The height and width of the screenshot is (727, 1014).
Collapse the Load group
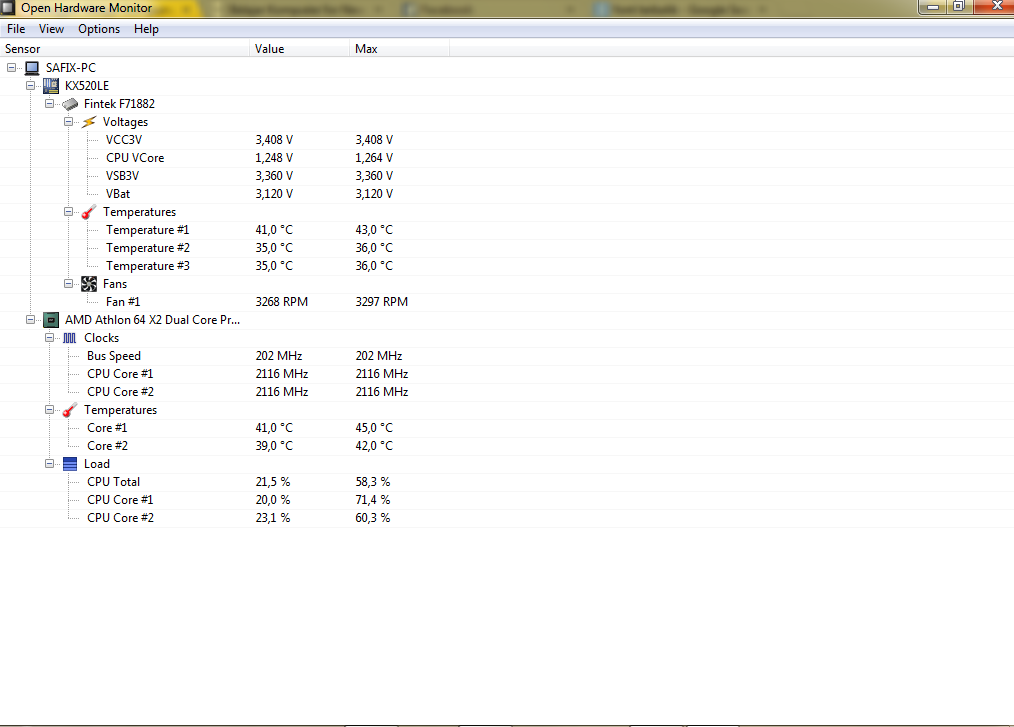click(49, 463)
